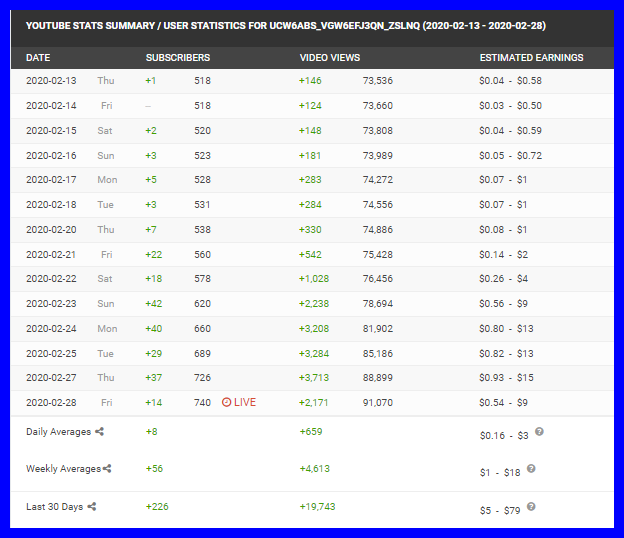Screen dimensions: 624x538
Task: Click subscriber gain +42 on 2020-02-23
Action: click(x=154, y=304)
